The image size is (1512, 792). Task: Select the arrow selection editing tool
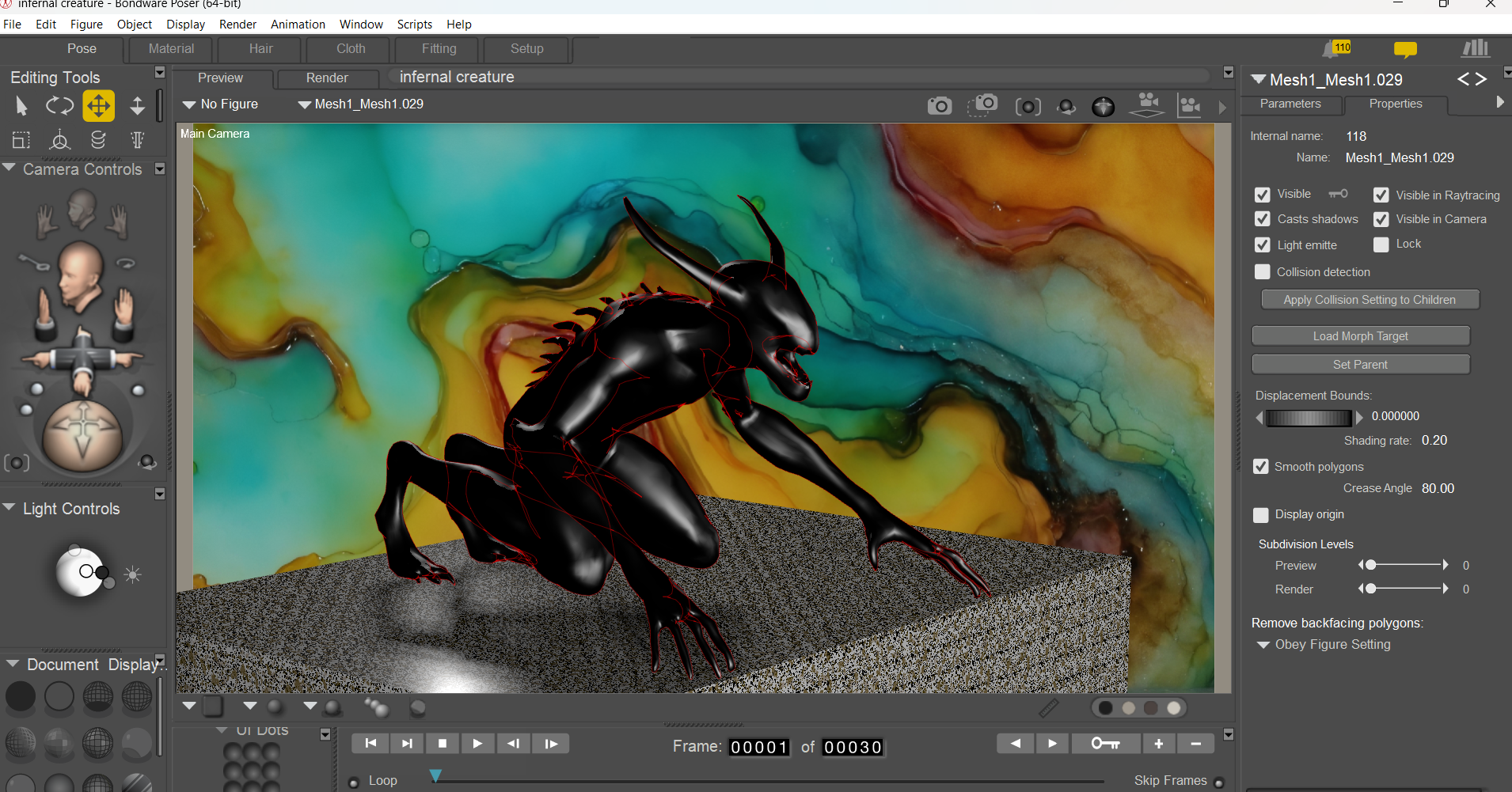21,105
